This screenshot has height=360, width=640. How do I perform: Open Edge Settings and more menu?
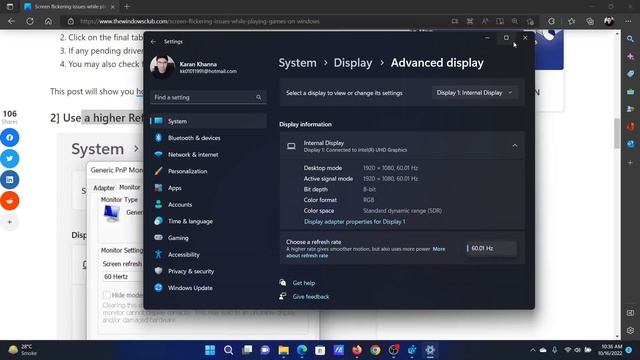(x=628, y=21)
